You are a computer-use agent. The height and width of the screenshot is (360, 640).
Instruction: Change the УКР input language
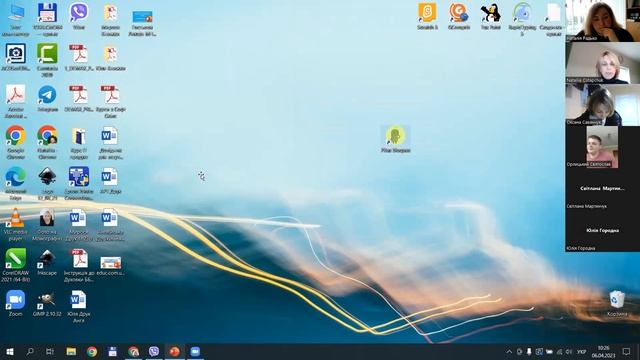point(581,351)
